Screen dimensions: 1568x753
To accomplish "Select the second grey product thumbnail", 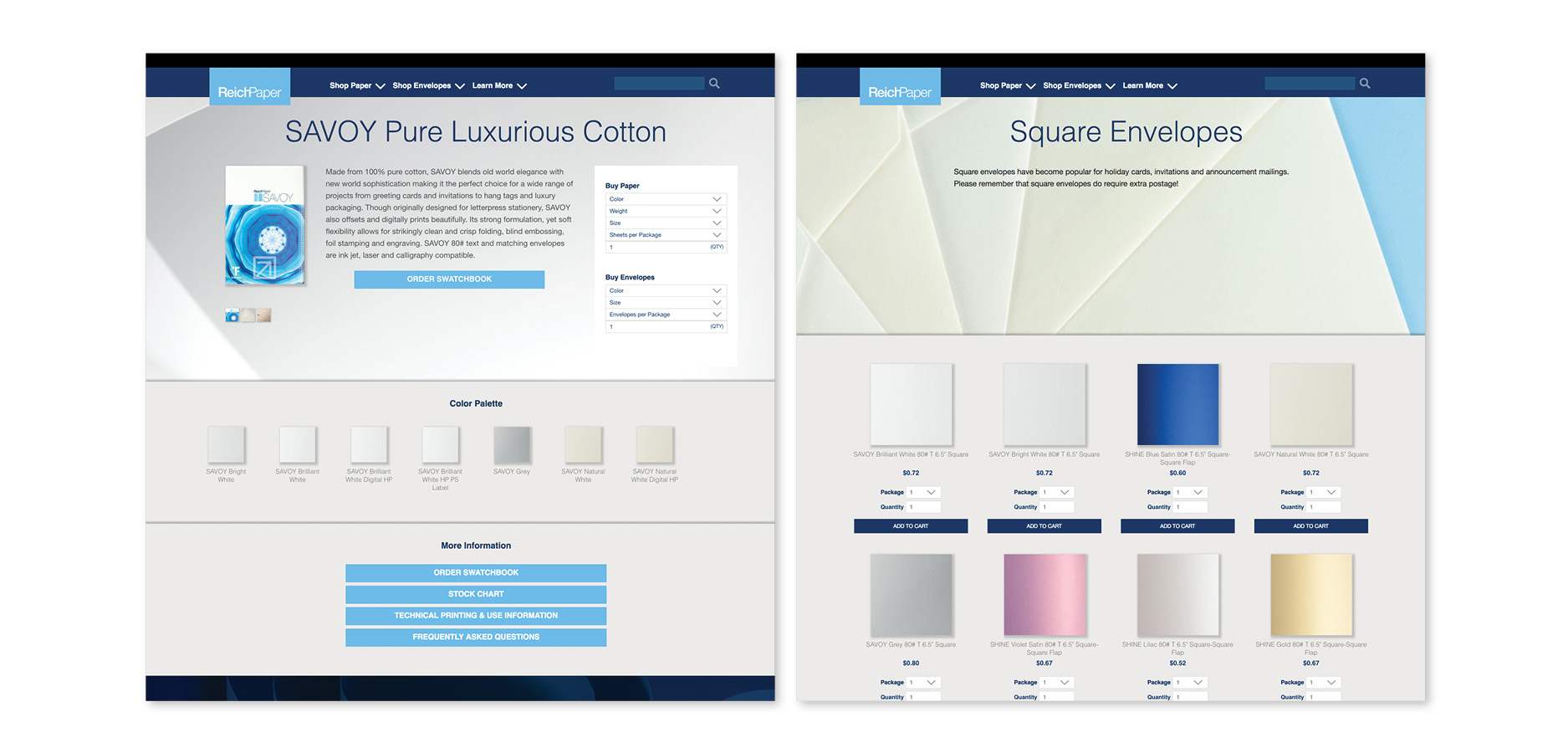I will pos(248,315).
